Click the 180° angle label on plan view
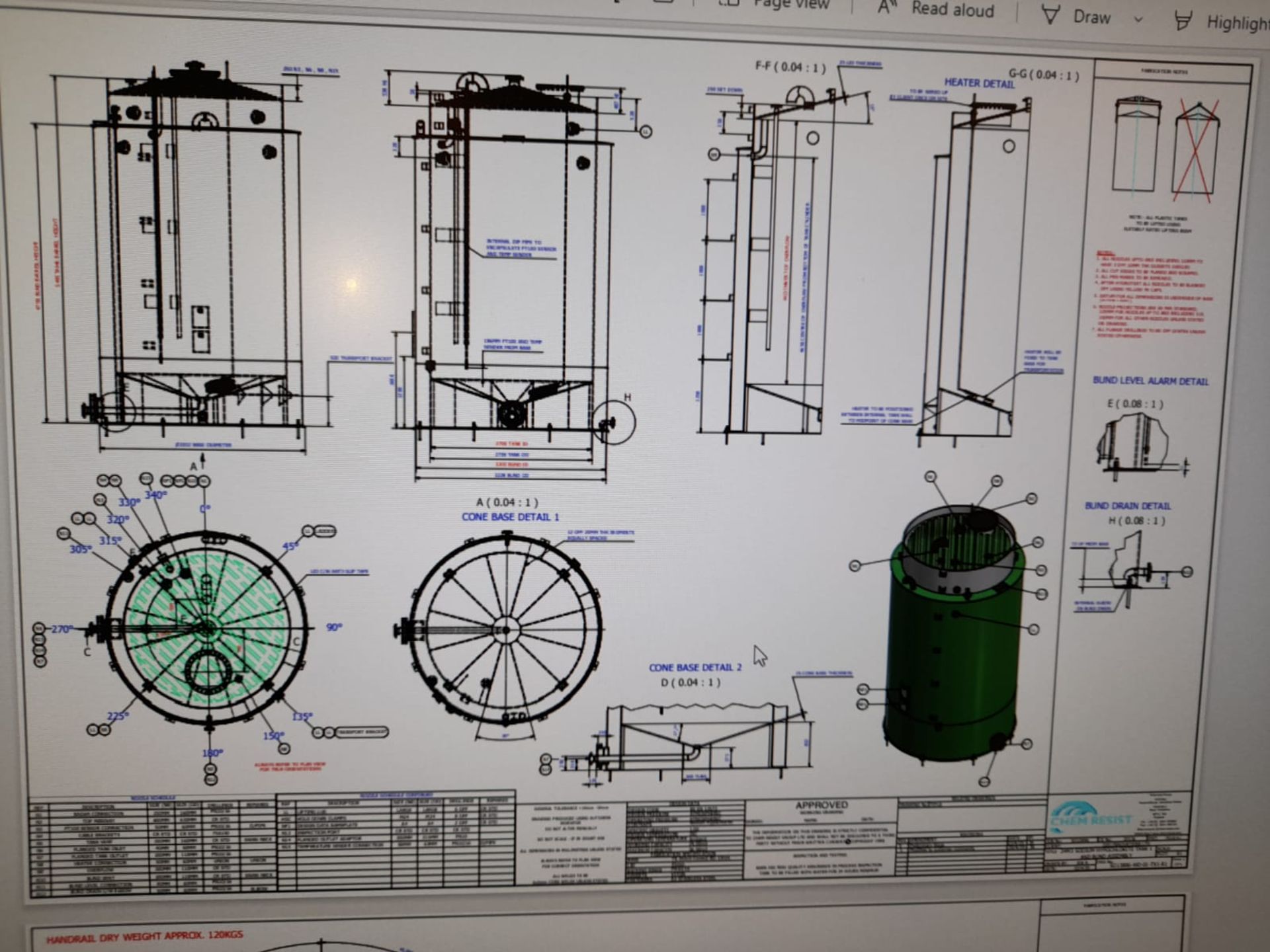 (212, 753)
